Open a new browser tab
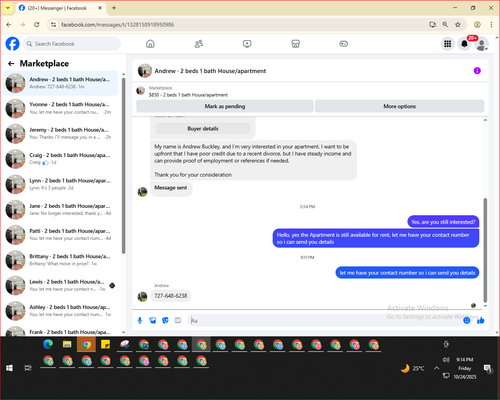This screenshot has height=400, width=500. pos(114,8)
